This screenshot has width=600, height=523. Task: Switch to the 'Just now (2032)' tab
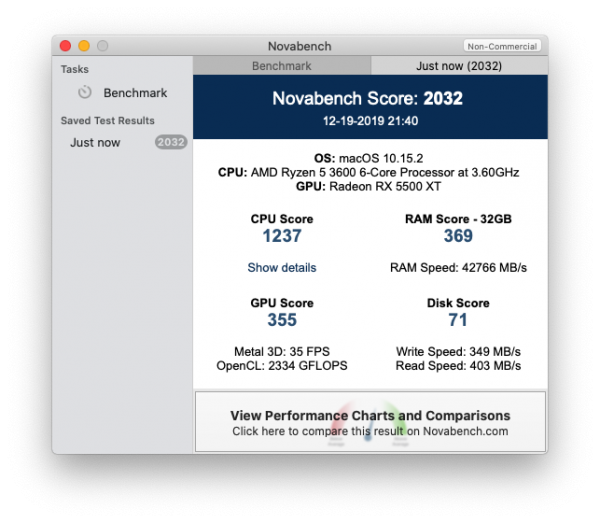[459, 66]
